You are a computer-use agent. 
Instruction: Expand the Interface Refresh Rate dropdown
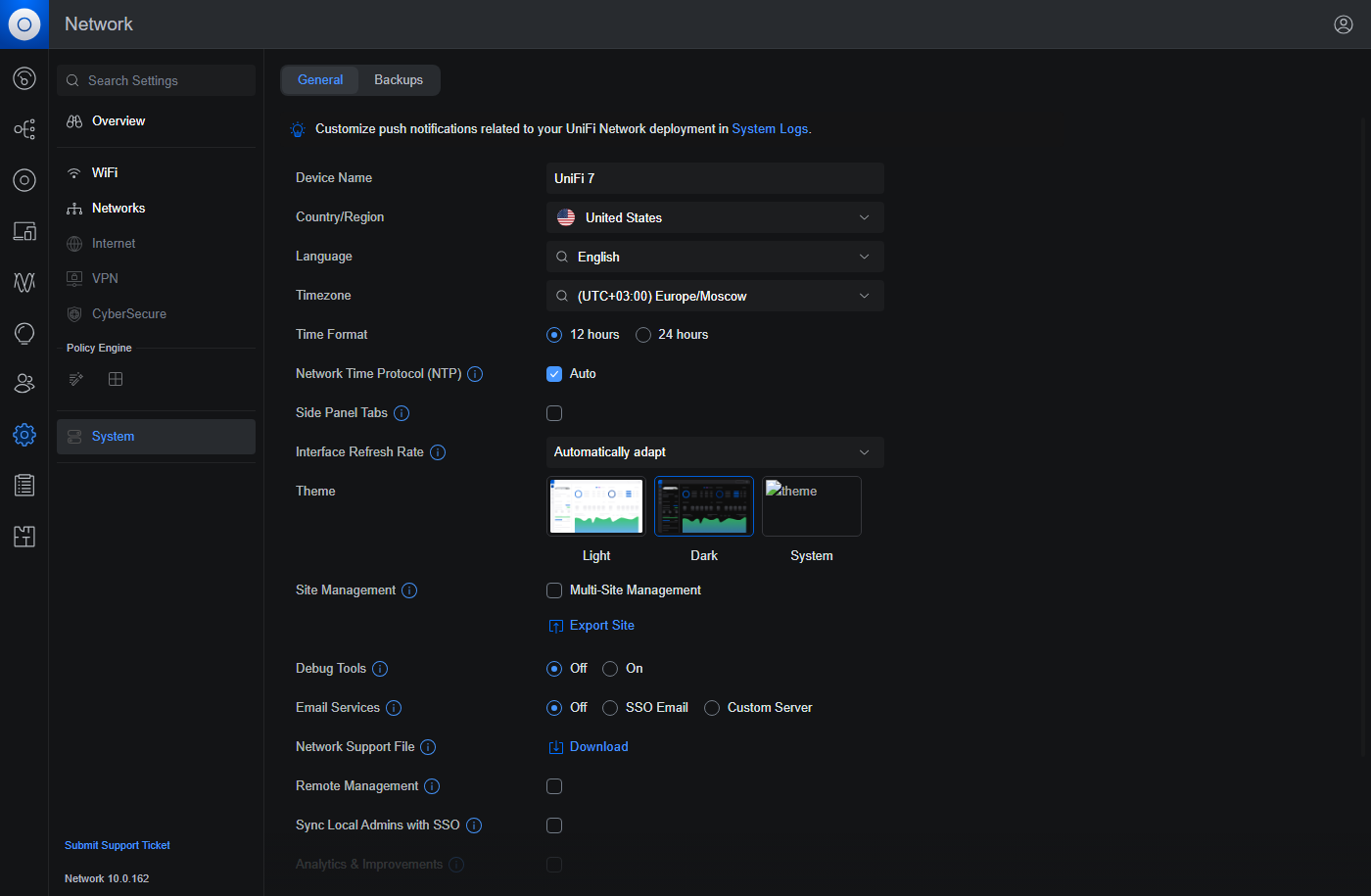pyautogui.click(x=715, y=452)
